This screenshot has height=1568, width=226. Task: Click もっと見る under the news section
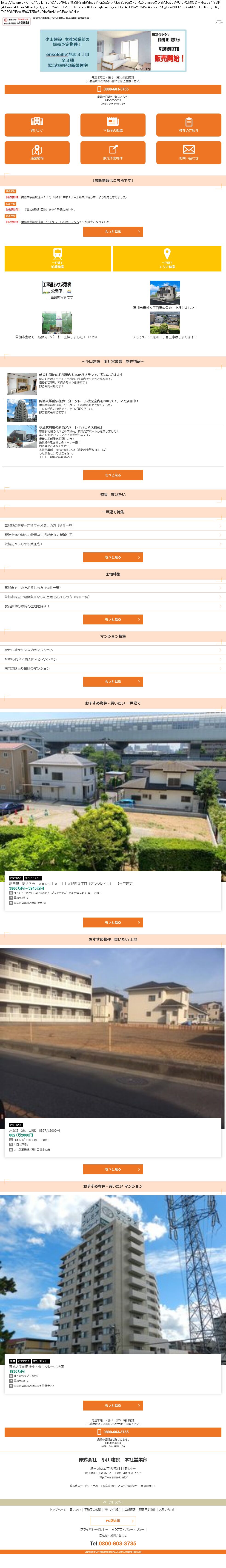[x=113, y=232]
